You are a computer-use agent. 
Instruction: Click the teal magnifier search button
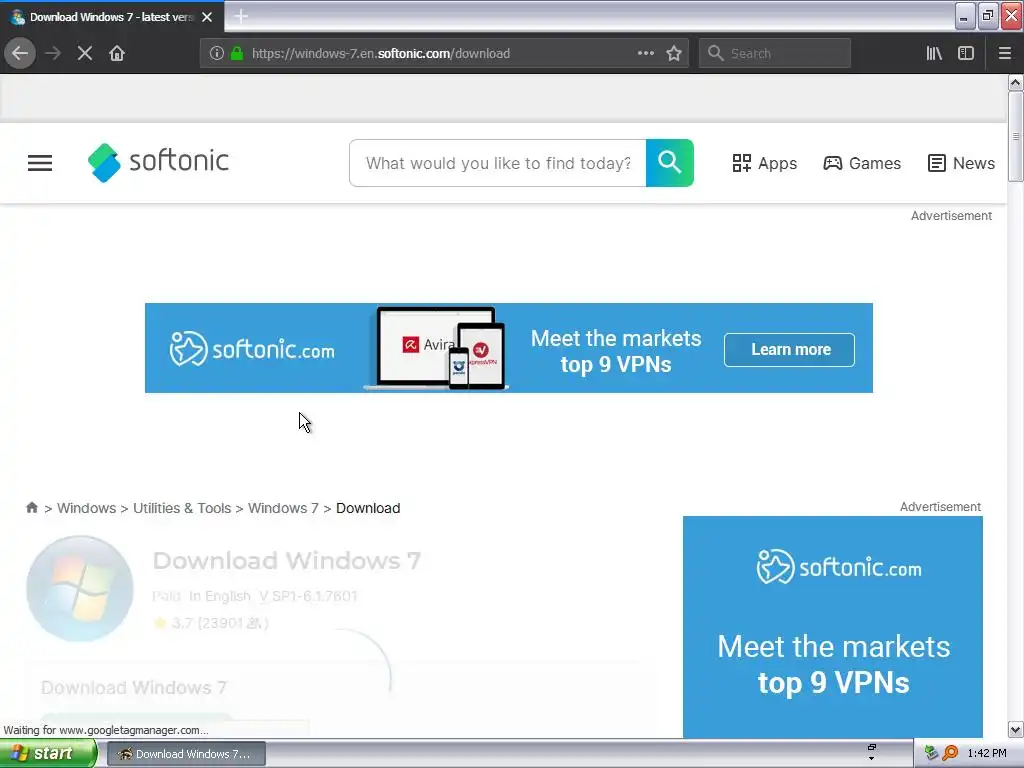(669, 163)
